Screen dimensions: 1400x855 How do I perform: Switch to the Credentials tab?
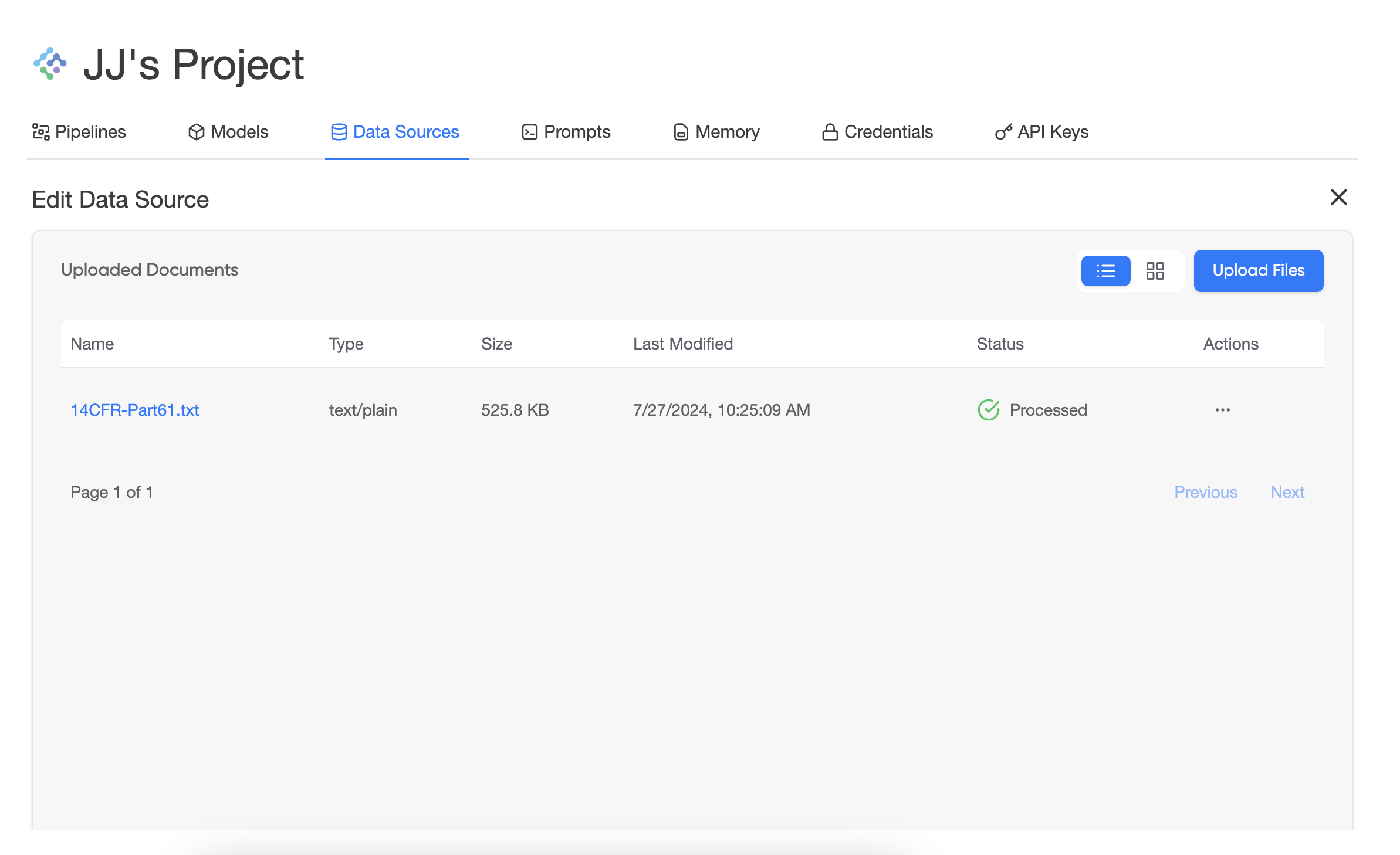(x=877, y=132)
